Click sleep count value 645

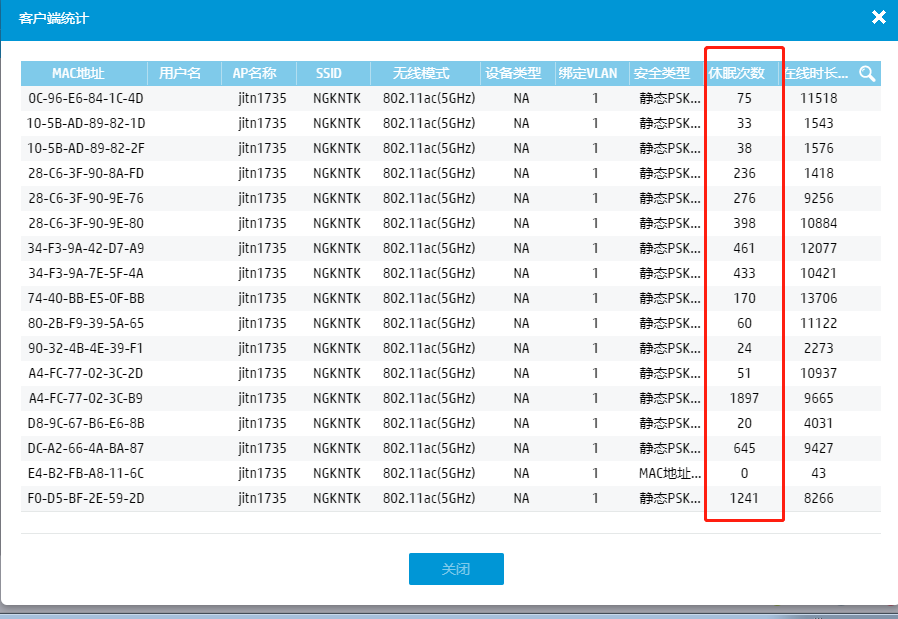(x=744, y=448)
